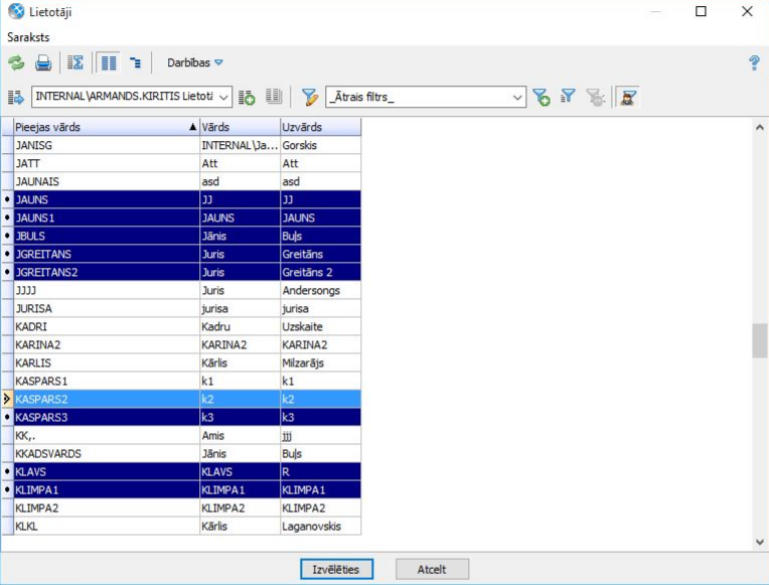Click the current row arrow indicator for KASPARS2

click(7, 399)
